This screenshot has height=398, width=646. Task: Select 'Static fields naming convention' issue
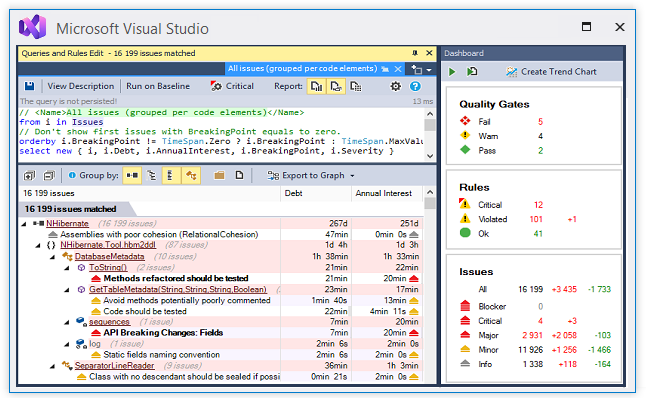coord(162,354)
